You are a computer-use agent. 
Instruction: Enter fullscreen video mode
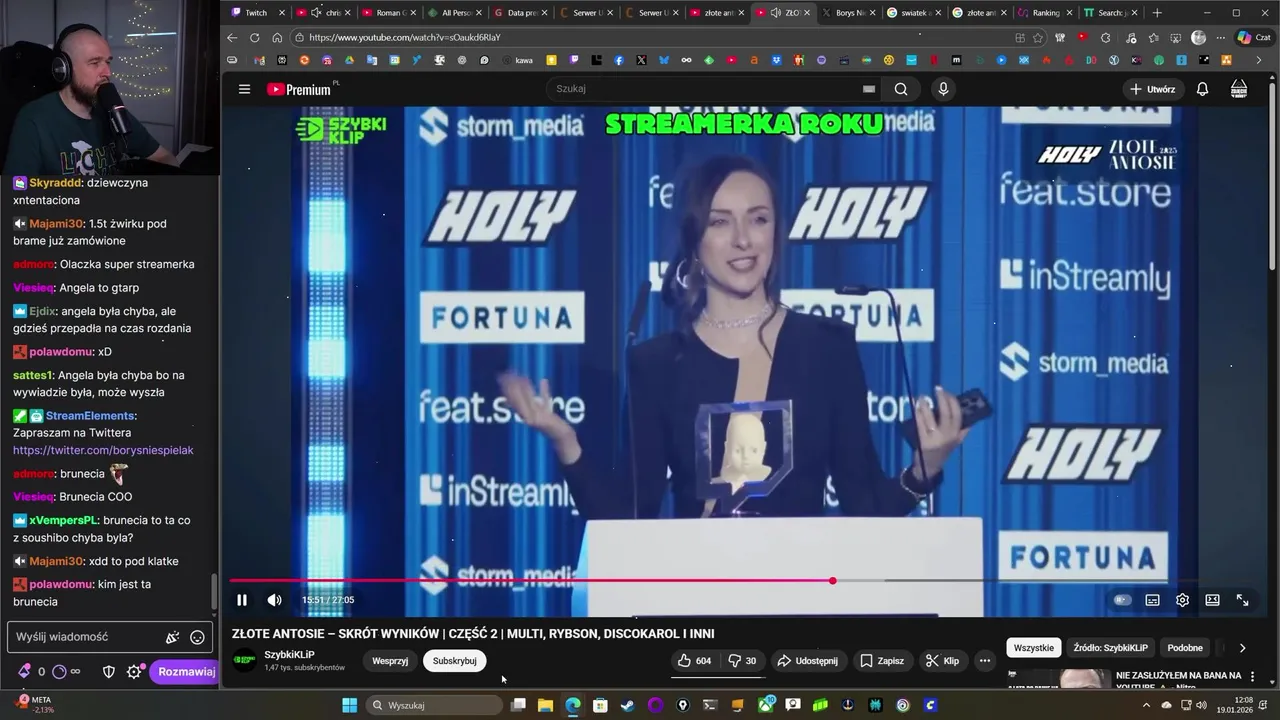point(1242,600)
